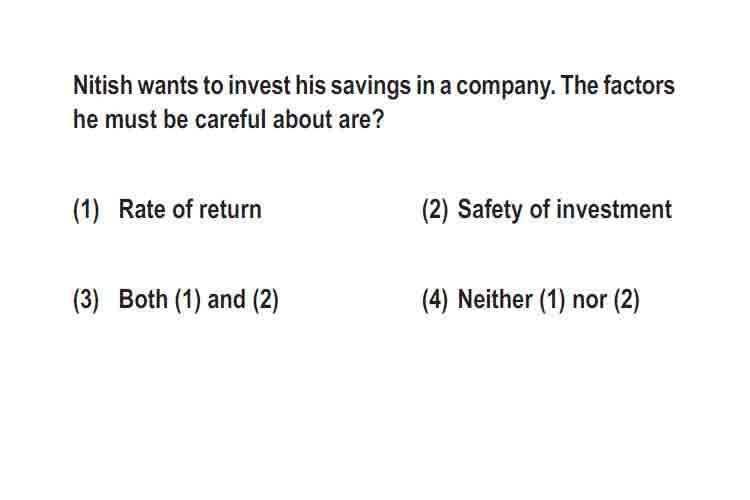Click the word invest in question
This screenshot has width=750, height=500.
[259, 85]
